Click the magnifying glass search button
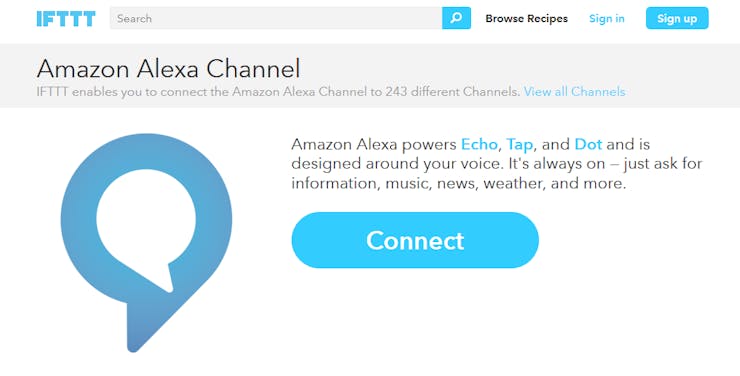The height and width of the screenshot is (376, 740). (x=456, y=18)
